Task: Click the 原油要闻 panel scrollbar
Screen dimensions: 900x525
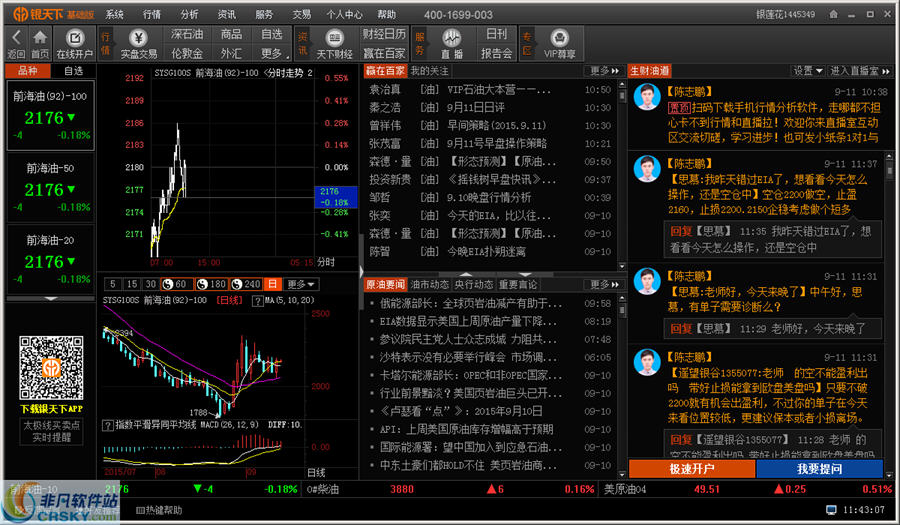Action: [622, 386]
